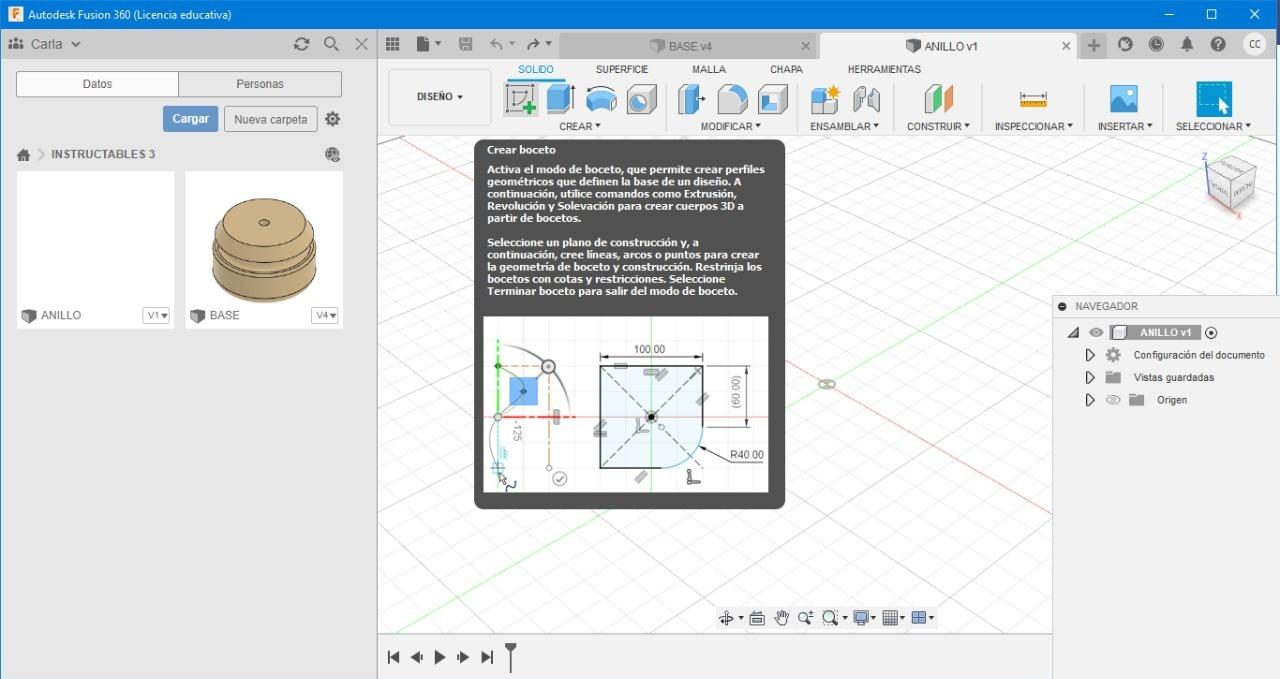Select the Revolve tool icon
1280x679 pixels.
point(601,99)
